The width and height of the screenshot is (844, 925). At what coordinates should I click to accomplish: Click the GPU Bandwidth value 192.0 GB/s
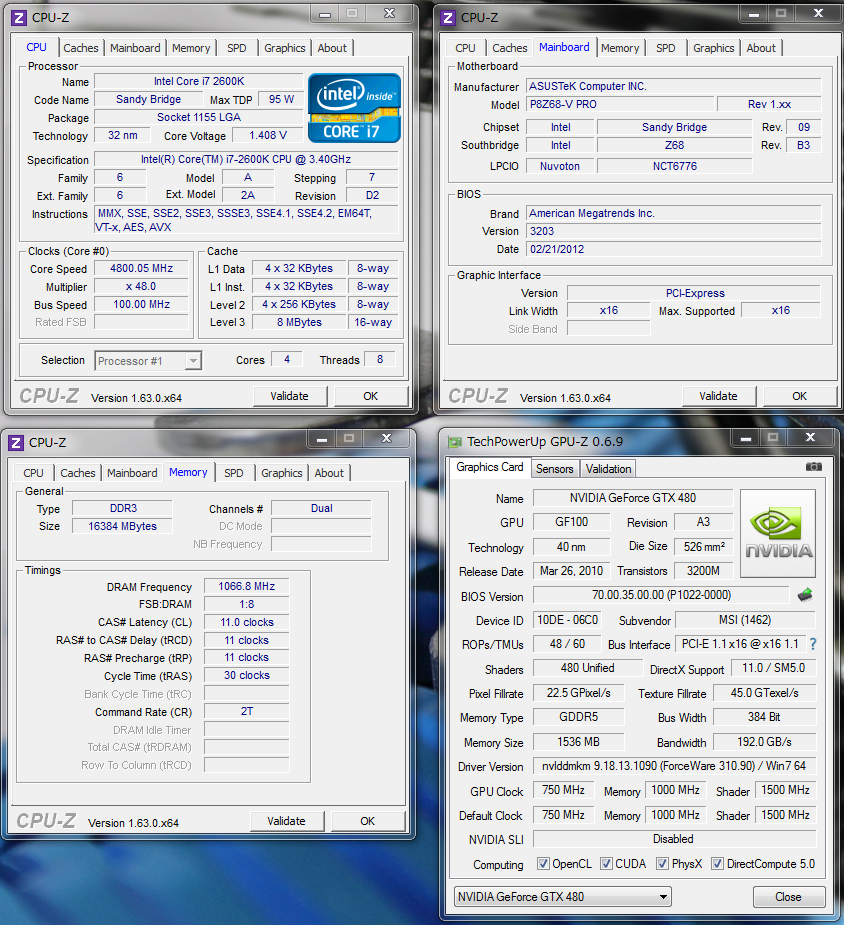coord(764,742)
